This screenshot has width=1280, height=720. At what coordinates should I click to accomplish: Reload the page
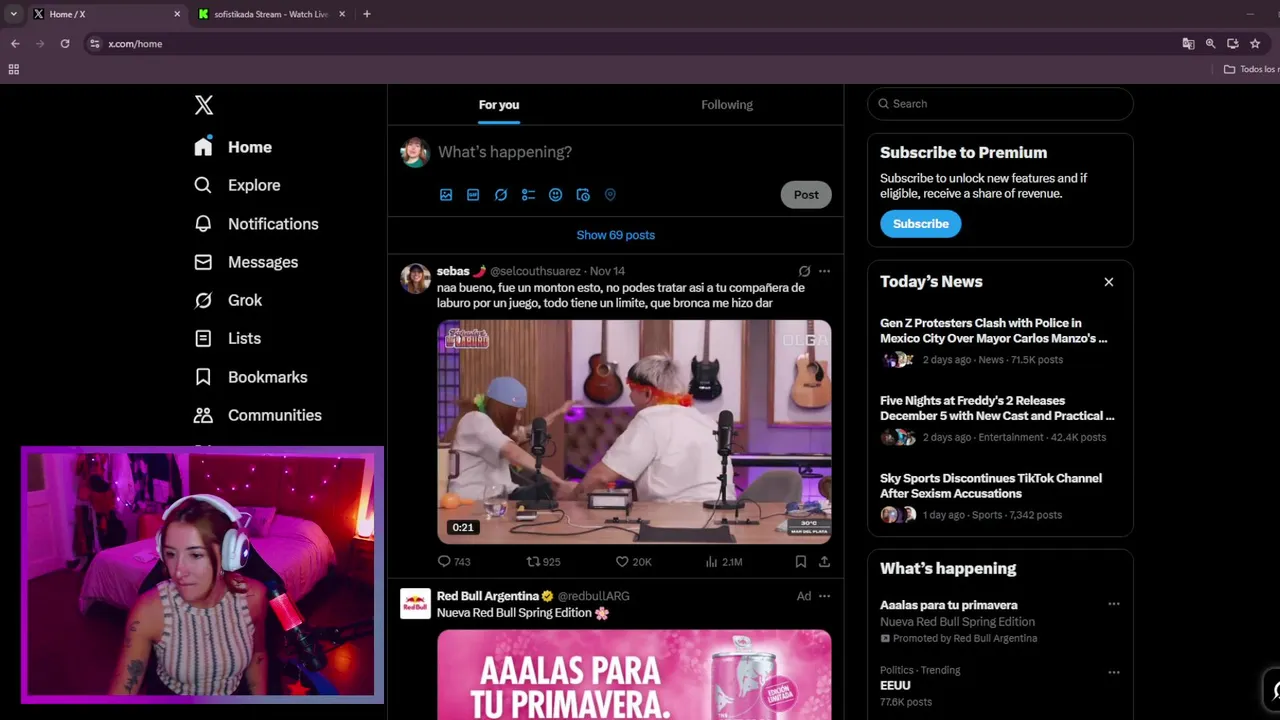click(x=65, y=44)
